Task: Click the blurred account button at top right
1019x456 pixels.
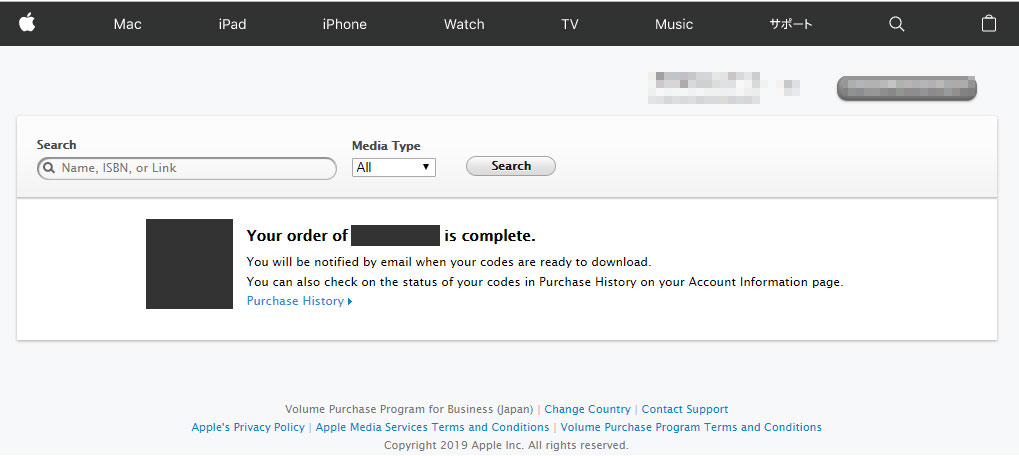Action: click(x=907, y=88)
